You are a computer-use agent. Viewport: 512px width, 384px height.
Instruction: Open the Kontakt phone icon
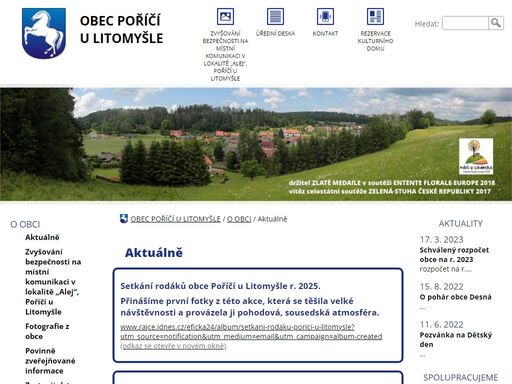point(325,16)
